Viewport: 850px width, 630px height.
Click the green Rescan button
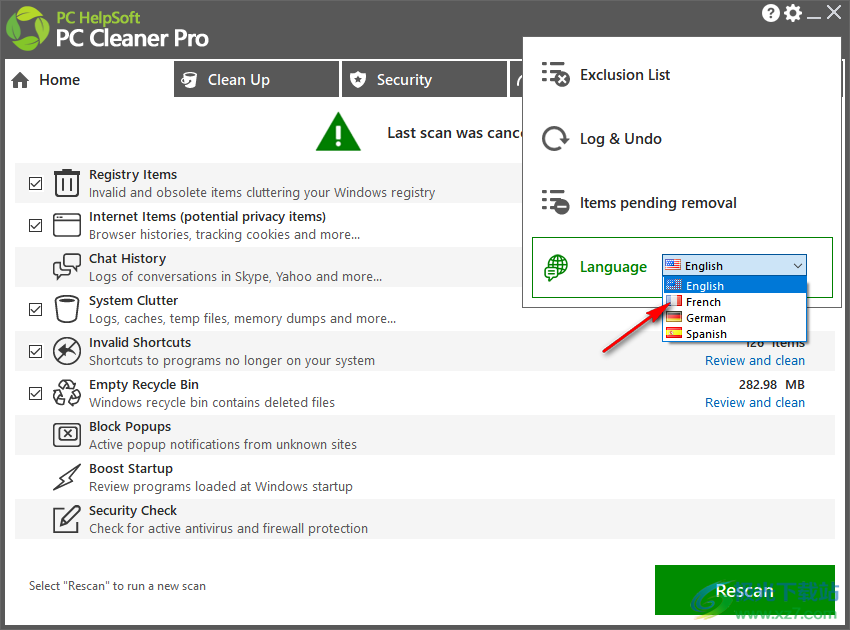744,590
